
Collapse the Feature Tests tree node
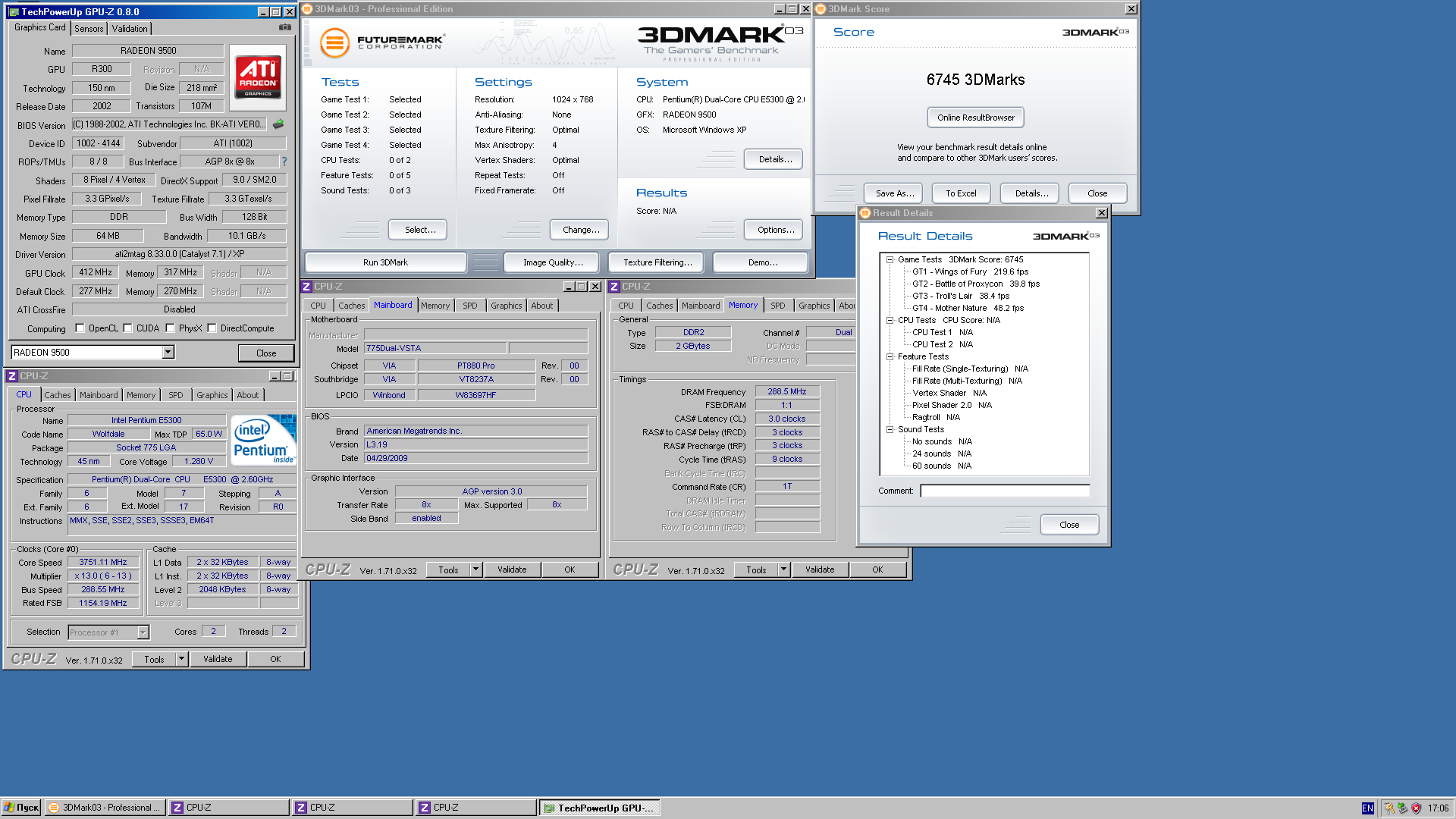point(890,356)
